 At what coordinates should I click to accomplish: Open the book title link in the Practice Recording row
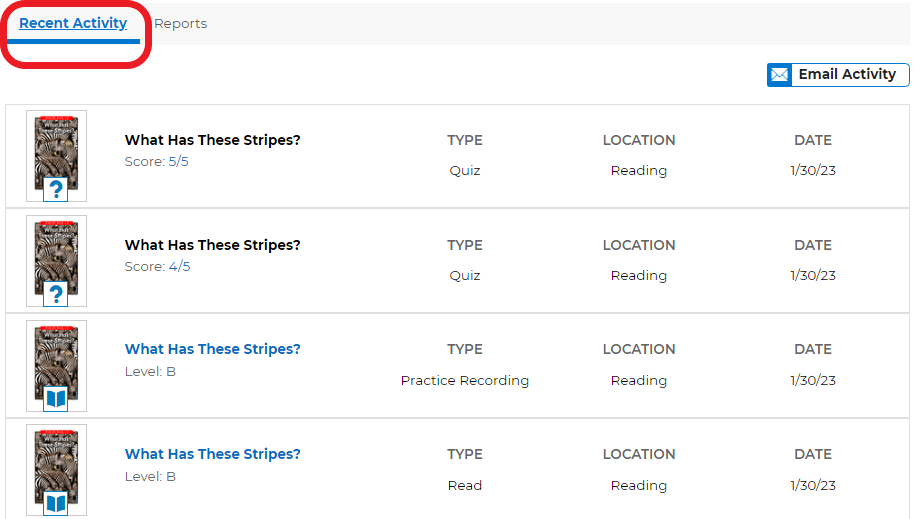[212, 349]
